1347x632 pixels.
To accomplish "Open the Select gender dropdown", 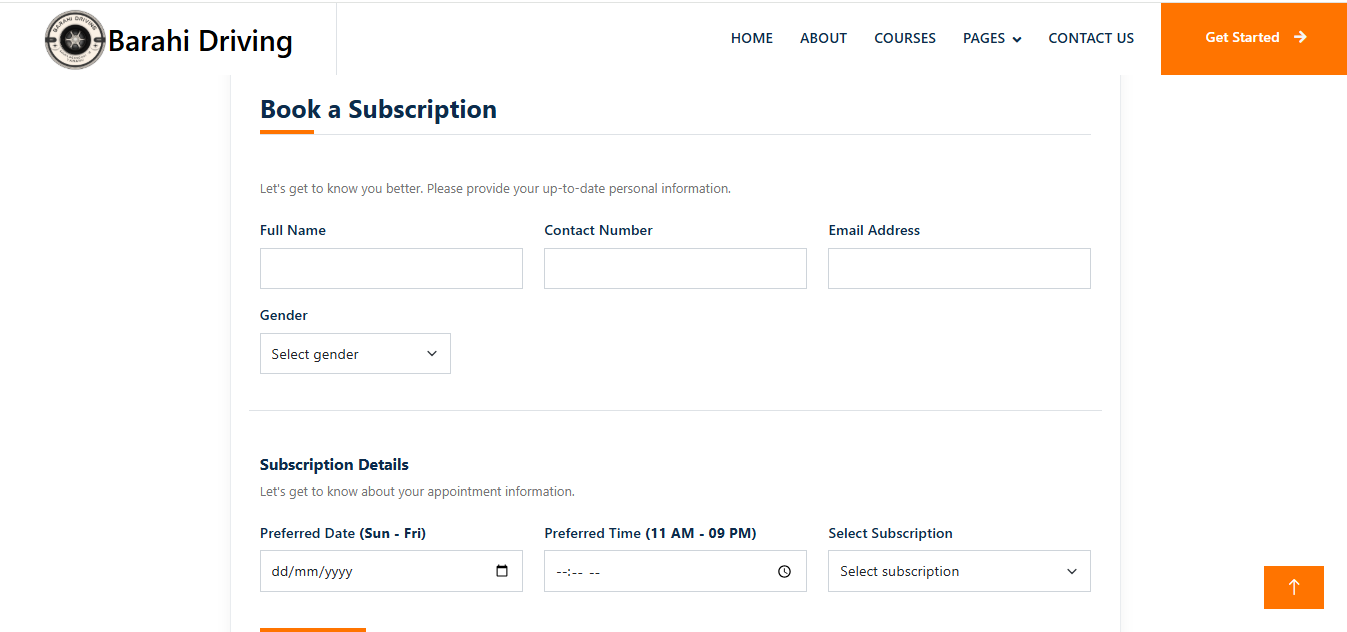I will pyautogui.click(x=355, y=353).
